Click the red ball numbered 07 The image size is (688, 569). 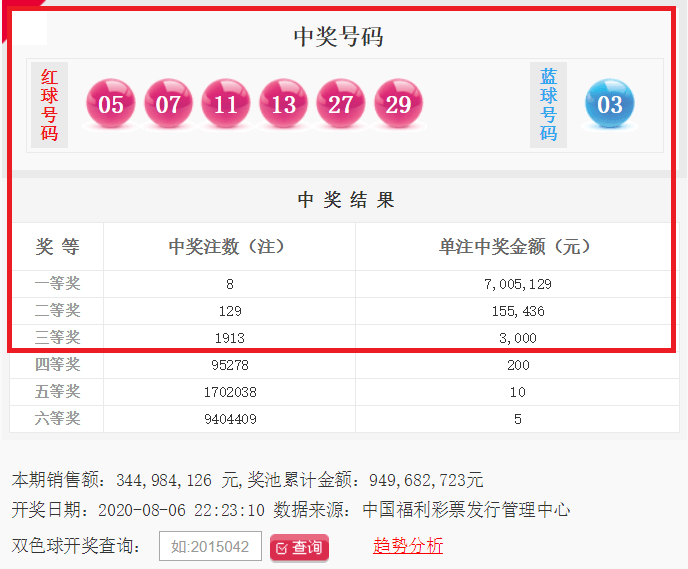click(168, 104)
